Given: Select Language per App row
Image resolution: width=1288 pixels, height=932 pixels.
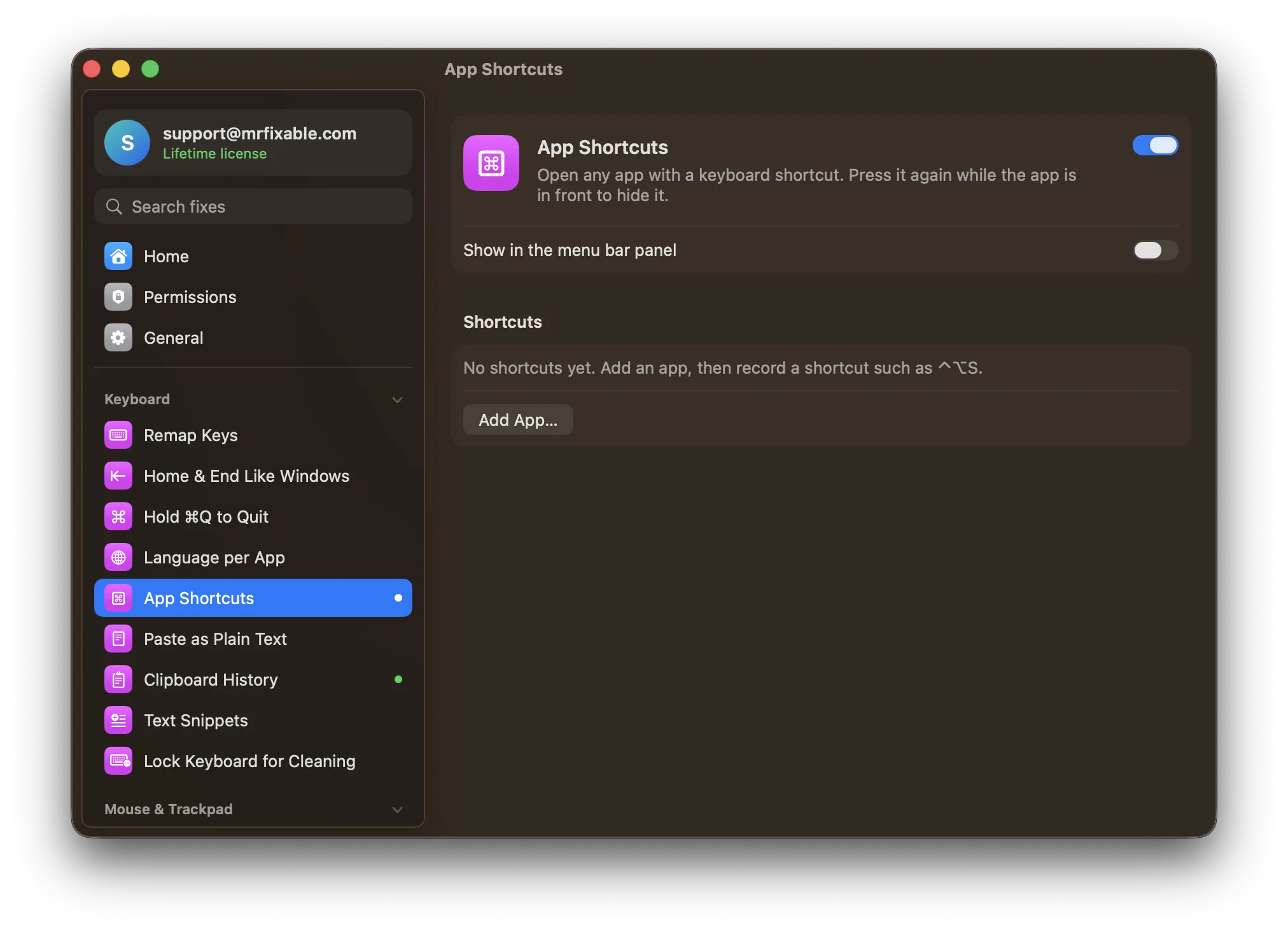Looking at the screenshot, I should (x=253, y=558).
